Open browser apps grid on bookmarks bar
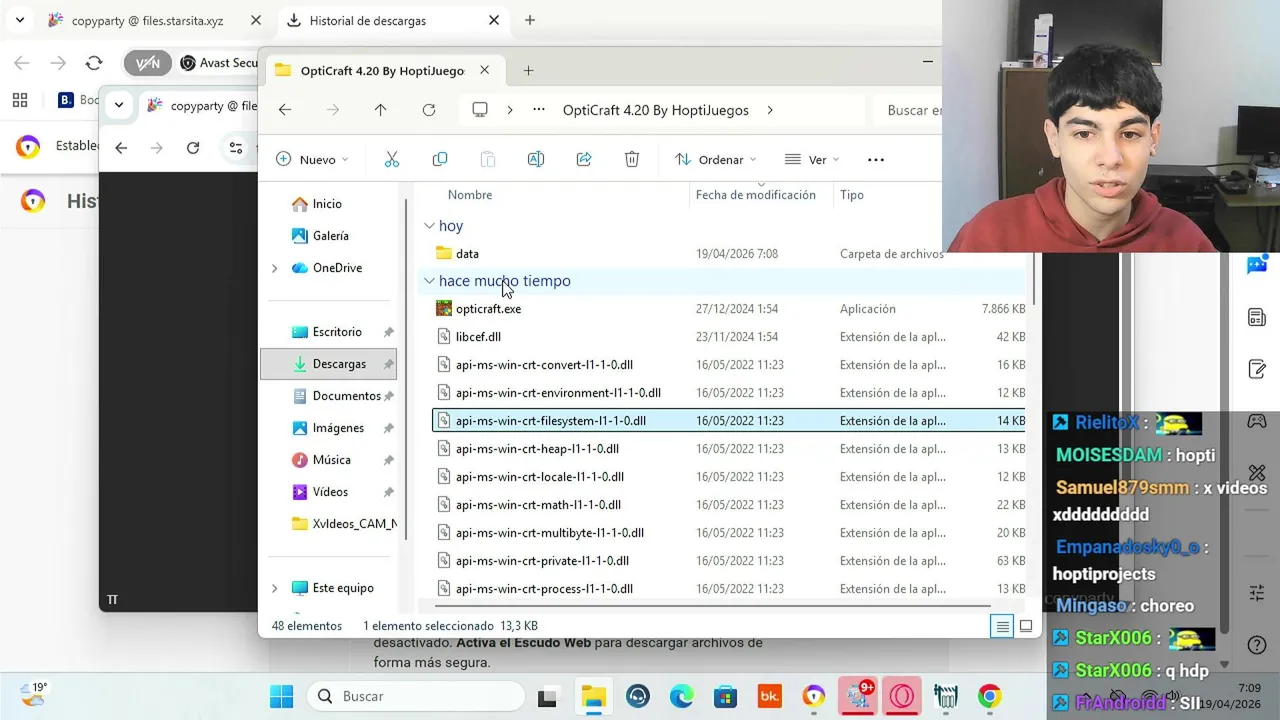The width and height of the screenshot is (1280, 720). tap(20, 100)
